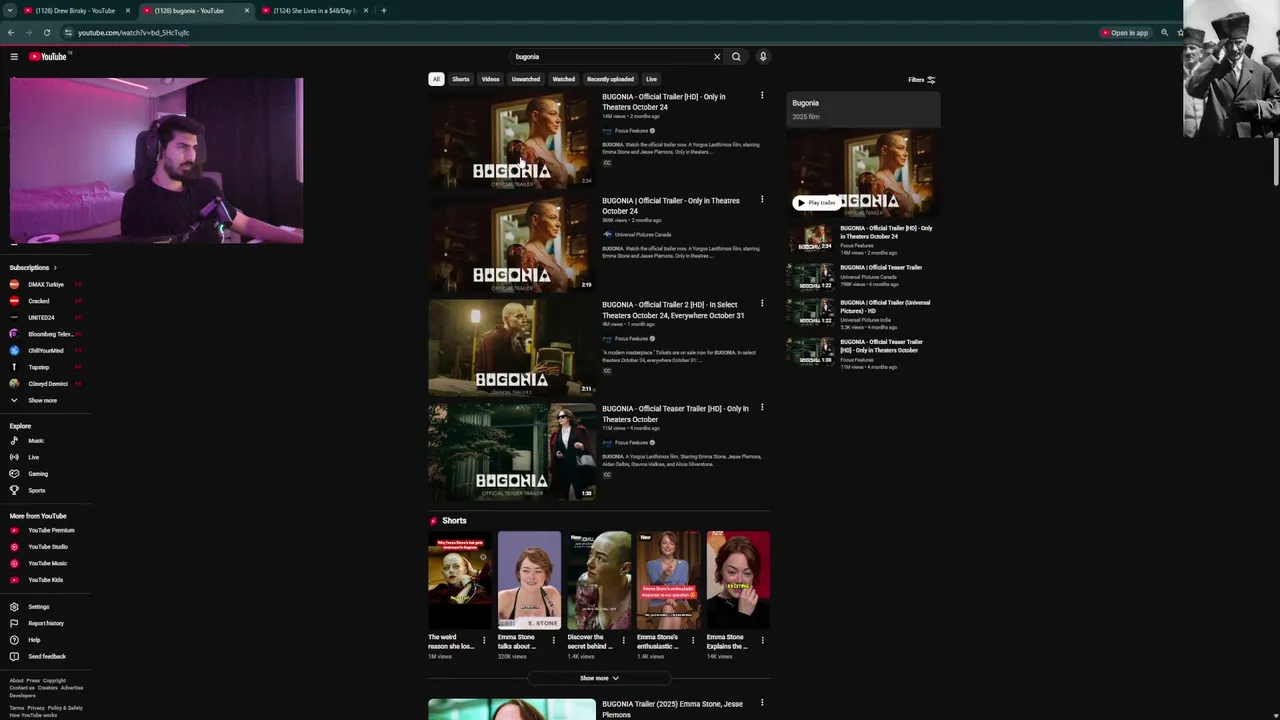The height and width of the screenshot is (720, 1280).
Task: Select the Videos filter chip
Action: (490, 79)
